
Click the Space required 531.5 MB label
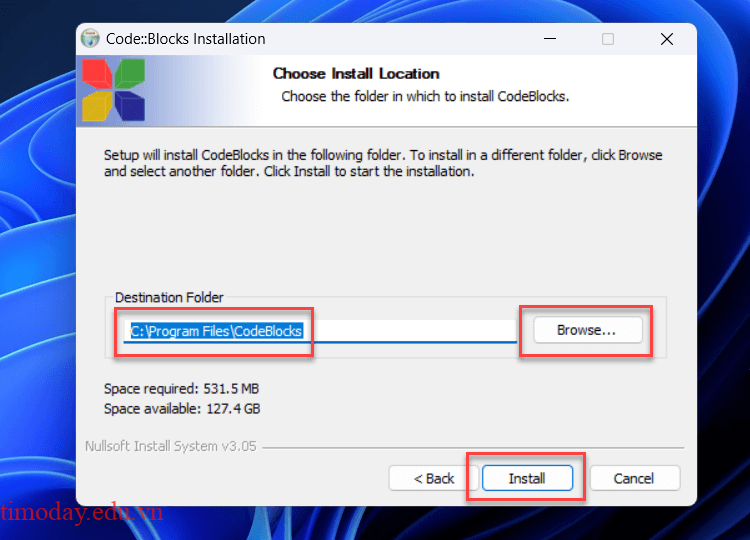[x=181, y=388]
